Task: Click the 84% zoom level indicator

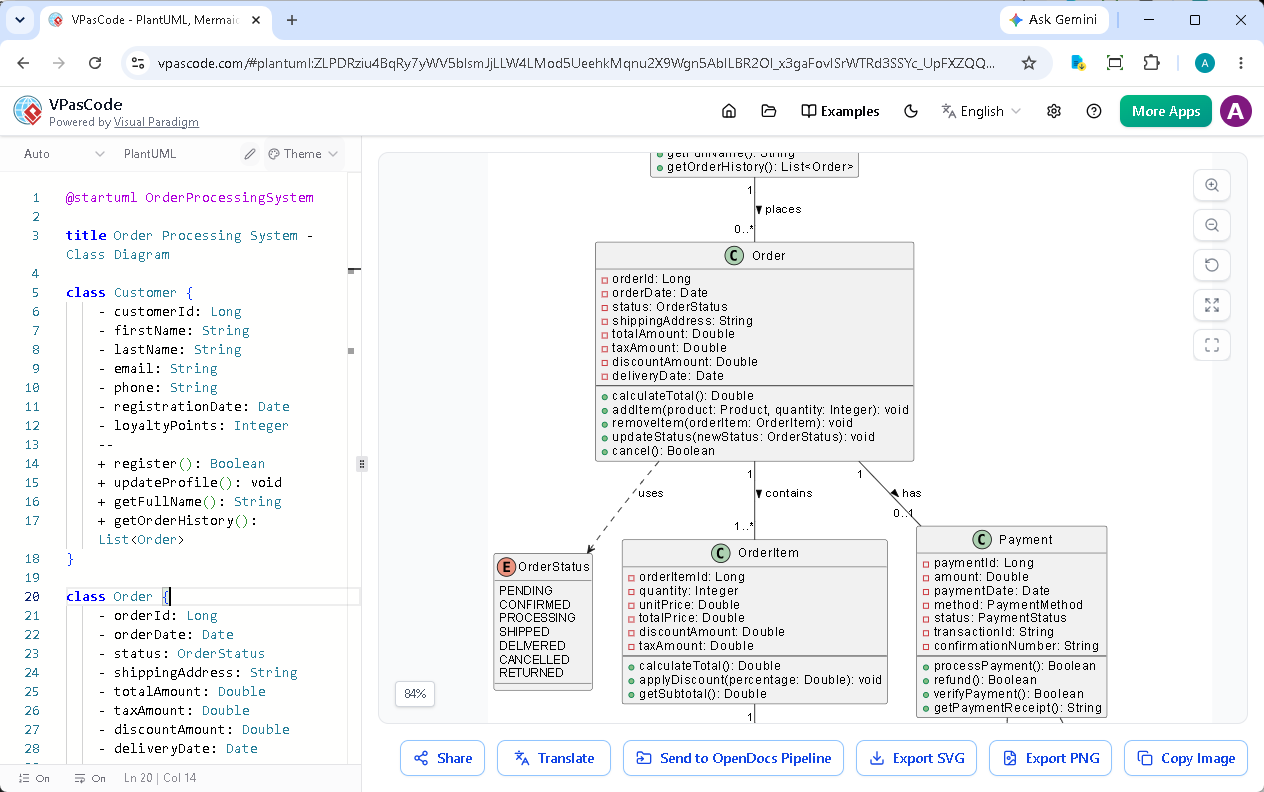Action: pos(415,693)
